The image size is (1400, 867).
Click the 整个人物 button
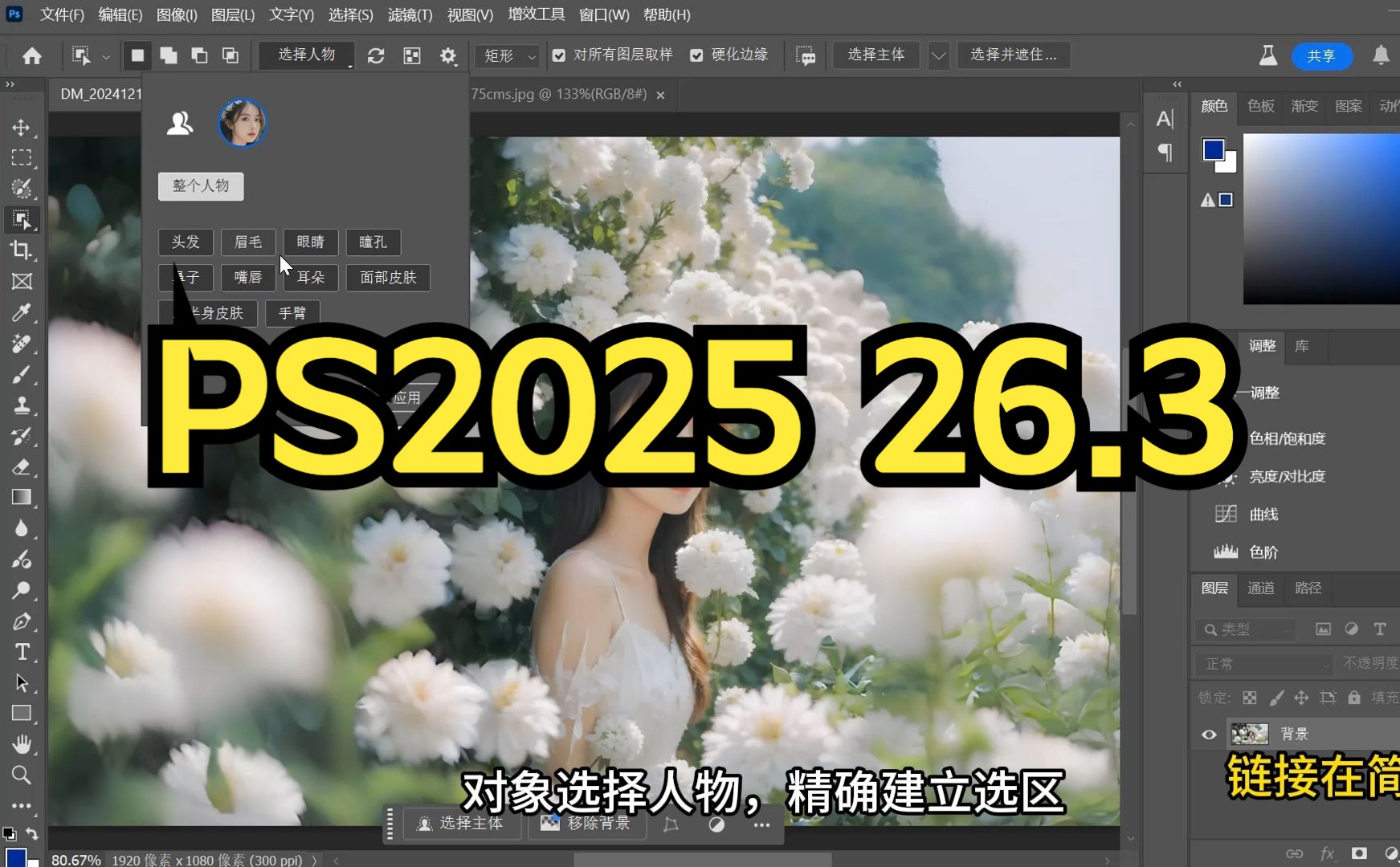[200, 186]
